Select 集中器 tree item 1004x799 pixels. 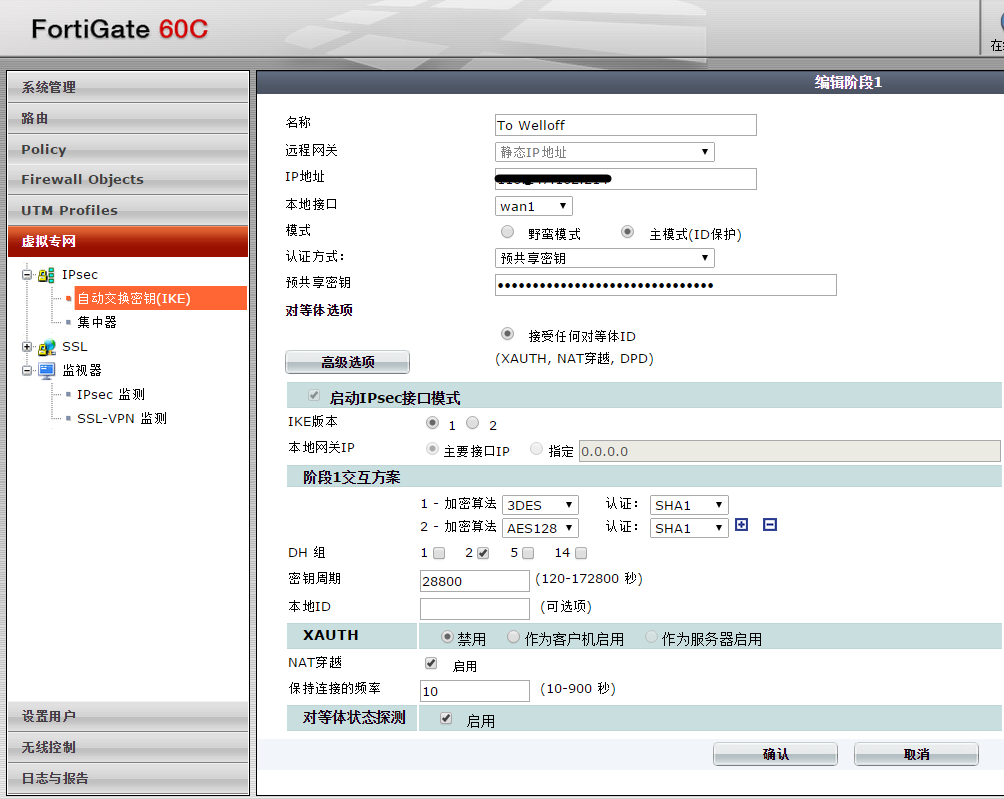pyautogui.click(x=97, y=322)
